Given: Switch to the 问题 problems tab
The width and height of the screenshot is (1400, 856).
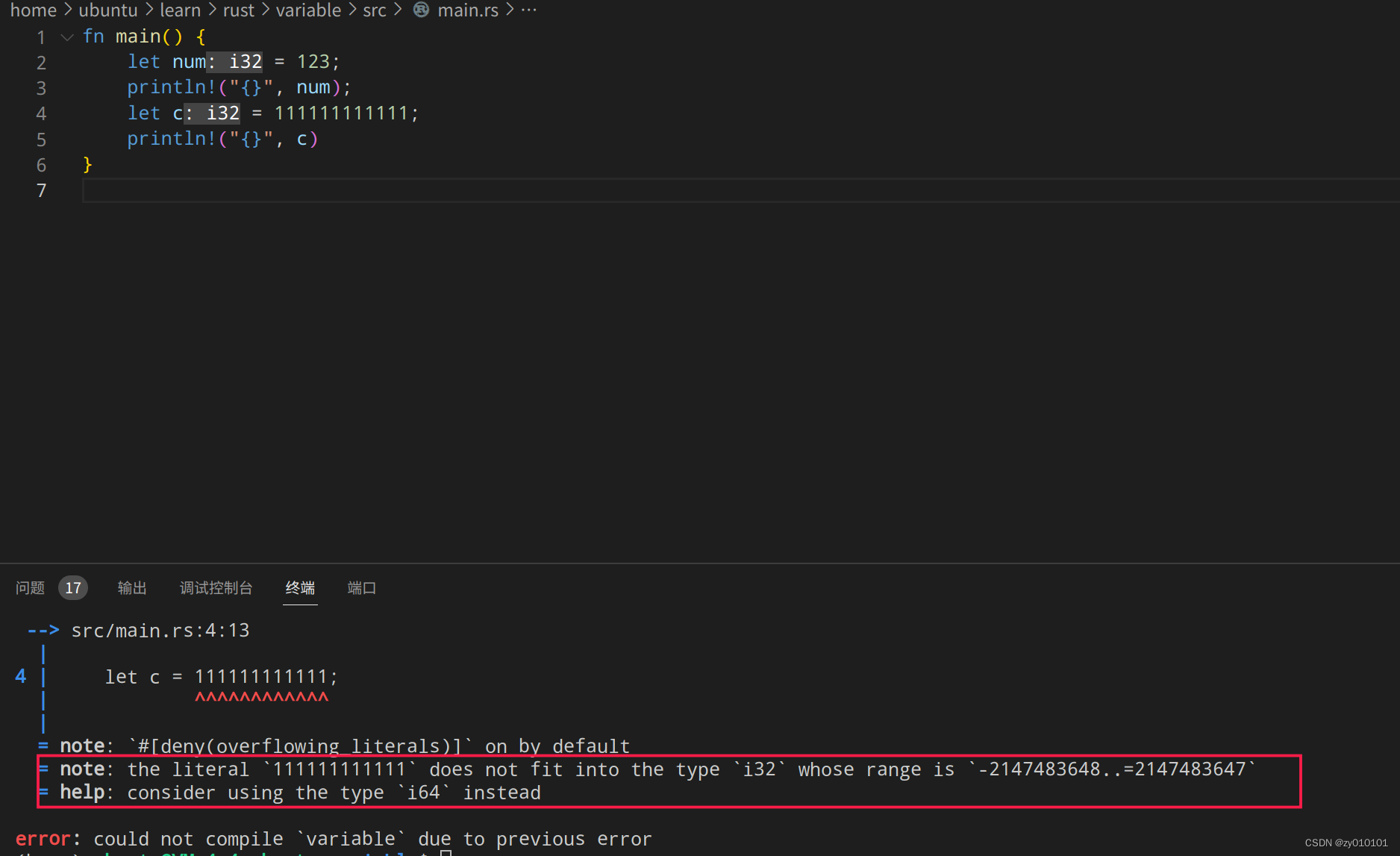Looking at the screenshot, I should pos(30,588).
